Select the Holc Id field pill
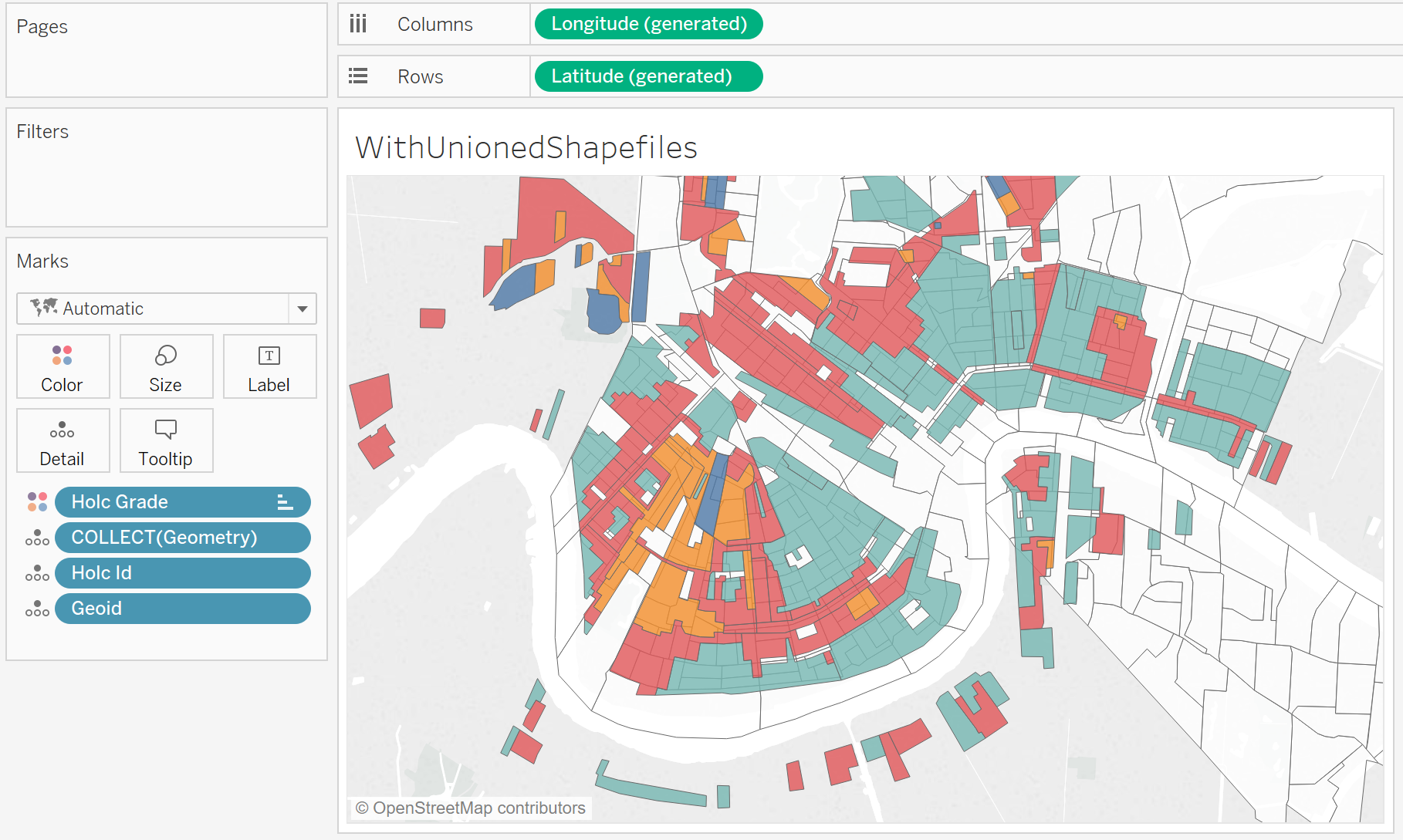The height and width of the screenshot is (840, 1403). tap(182, 573)
